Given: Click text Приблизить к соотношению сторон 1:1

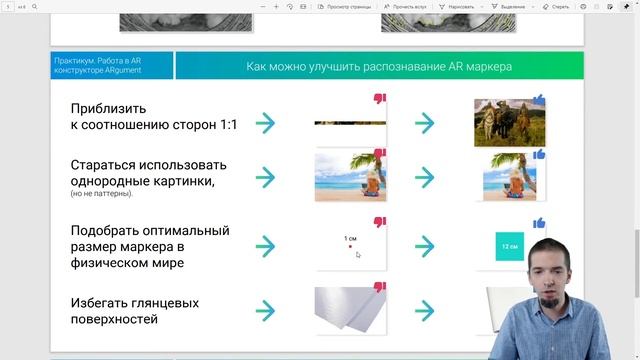Looking at the screenshot, I should pyautogui.click(x=154, y=116).
